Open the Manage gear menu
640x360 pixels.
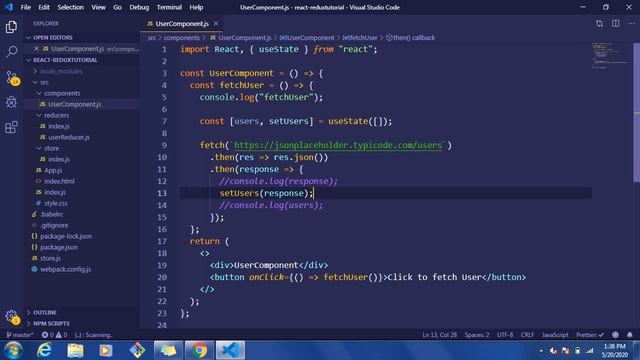point(11,316)
